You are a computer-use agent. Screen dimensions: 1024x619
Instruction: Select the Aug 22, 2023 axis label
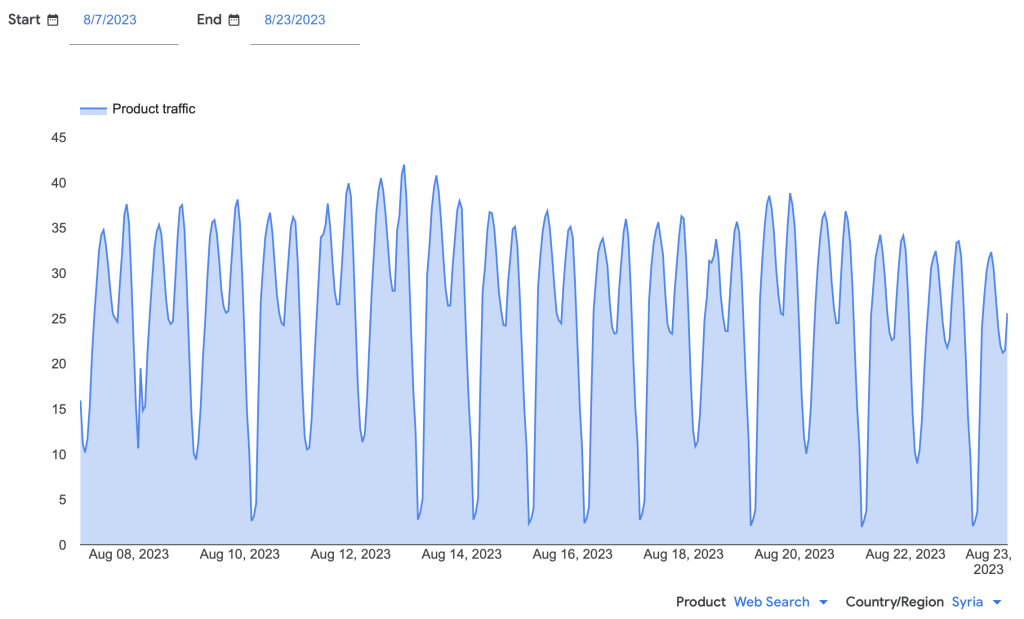905,554
